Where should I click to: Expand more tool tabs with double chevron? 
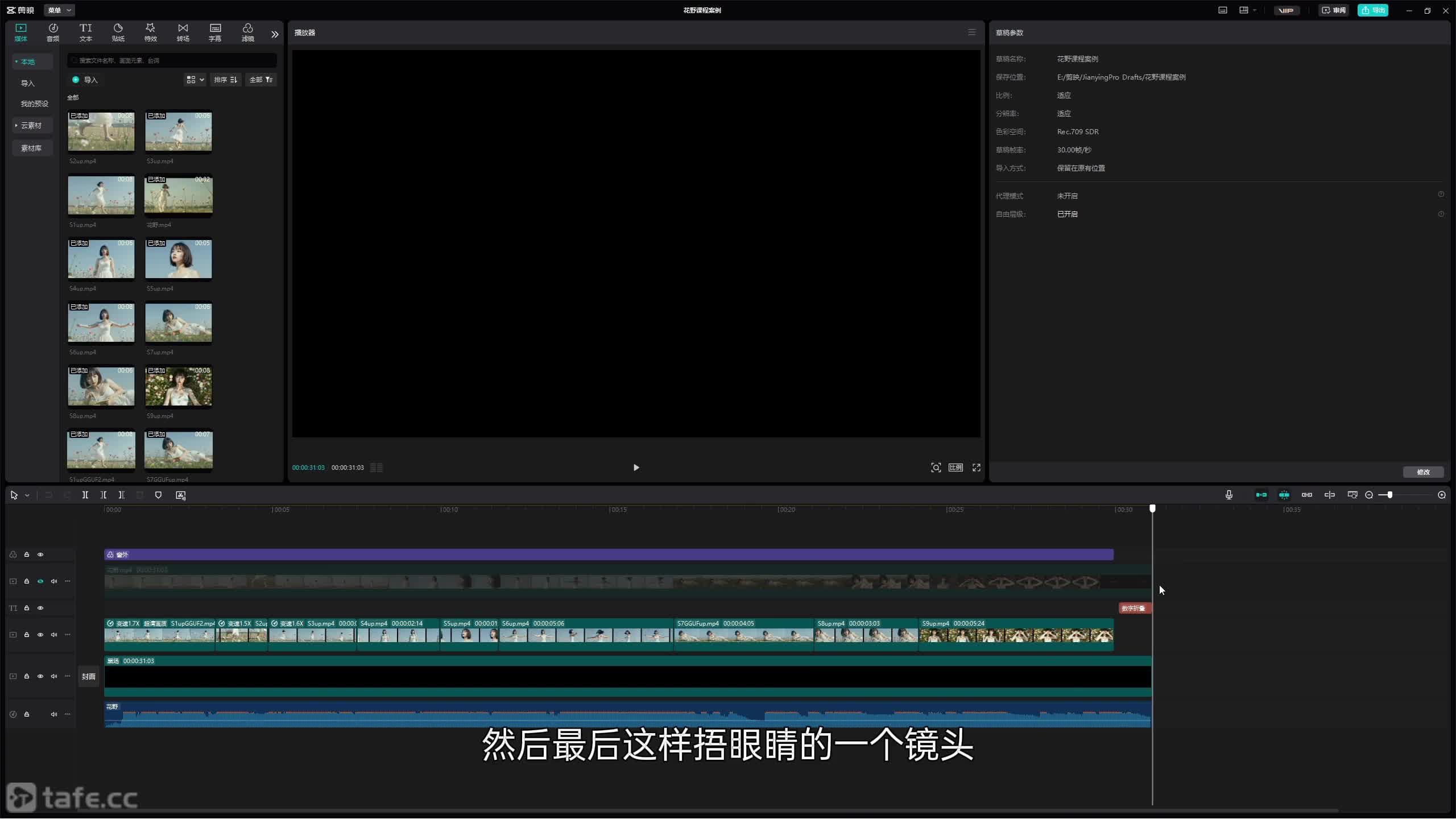(275, 34)
